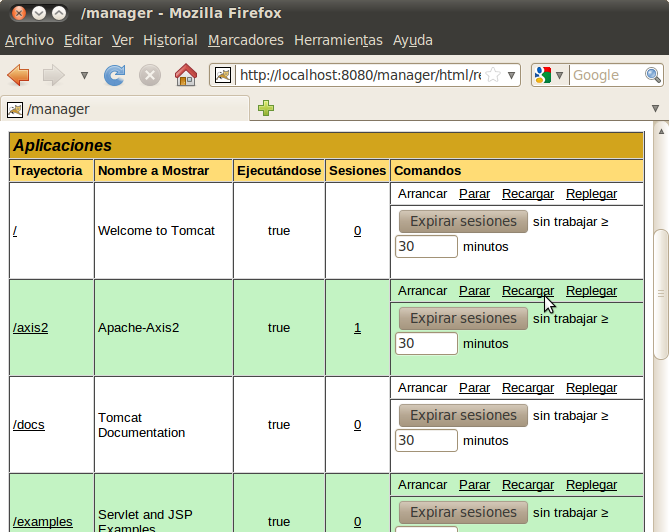
Task: Click Replegar for Apache-Axis2
Action: (591, 291)
